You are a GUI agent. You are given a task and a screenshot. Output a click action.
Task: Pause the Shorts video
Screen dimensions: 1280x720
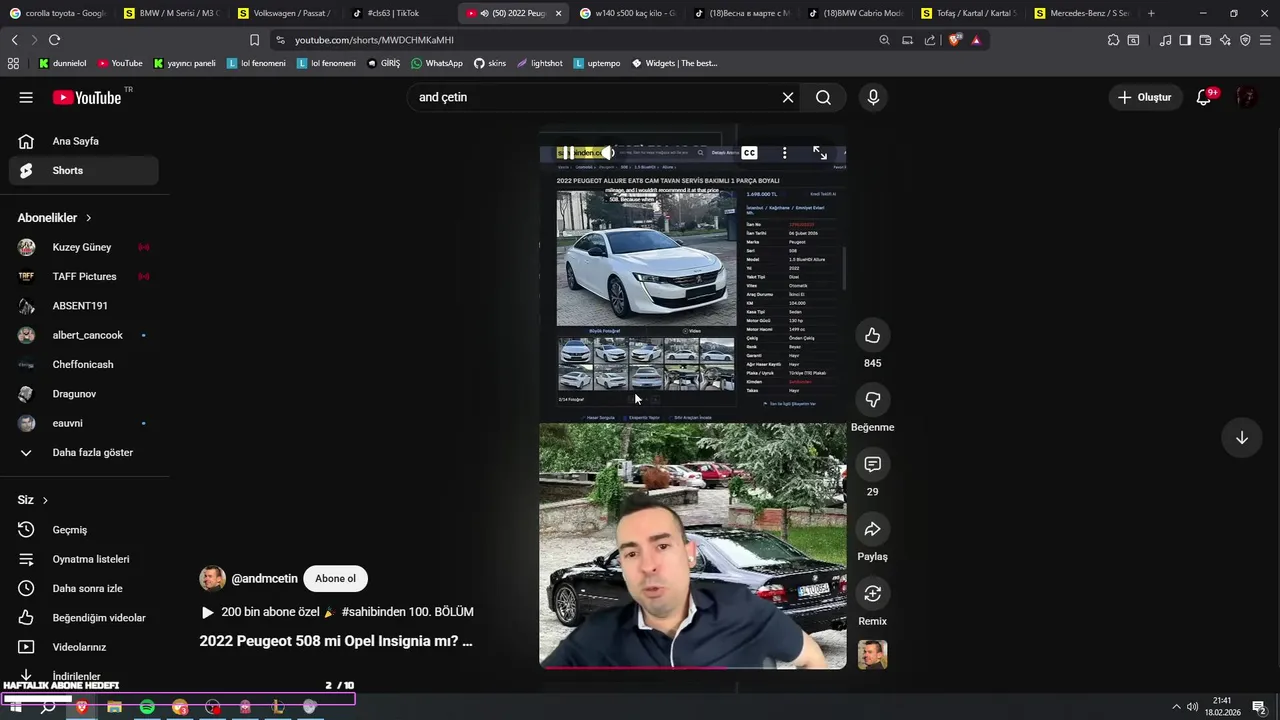coord(568,153)
